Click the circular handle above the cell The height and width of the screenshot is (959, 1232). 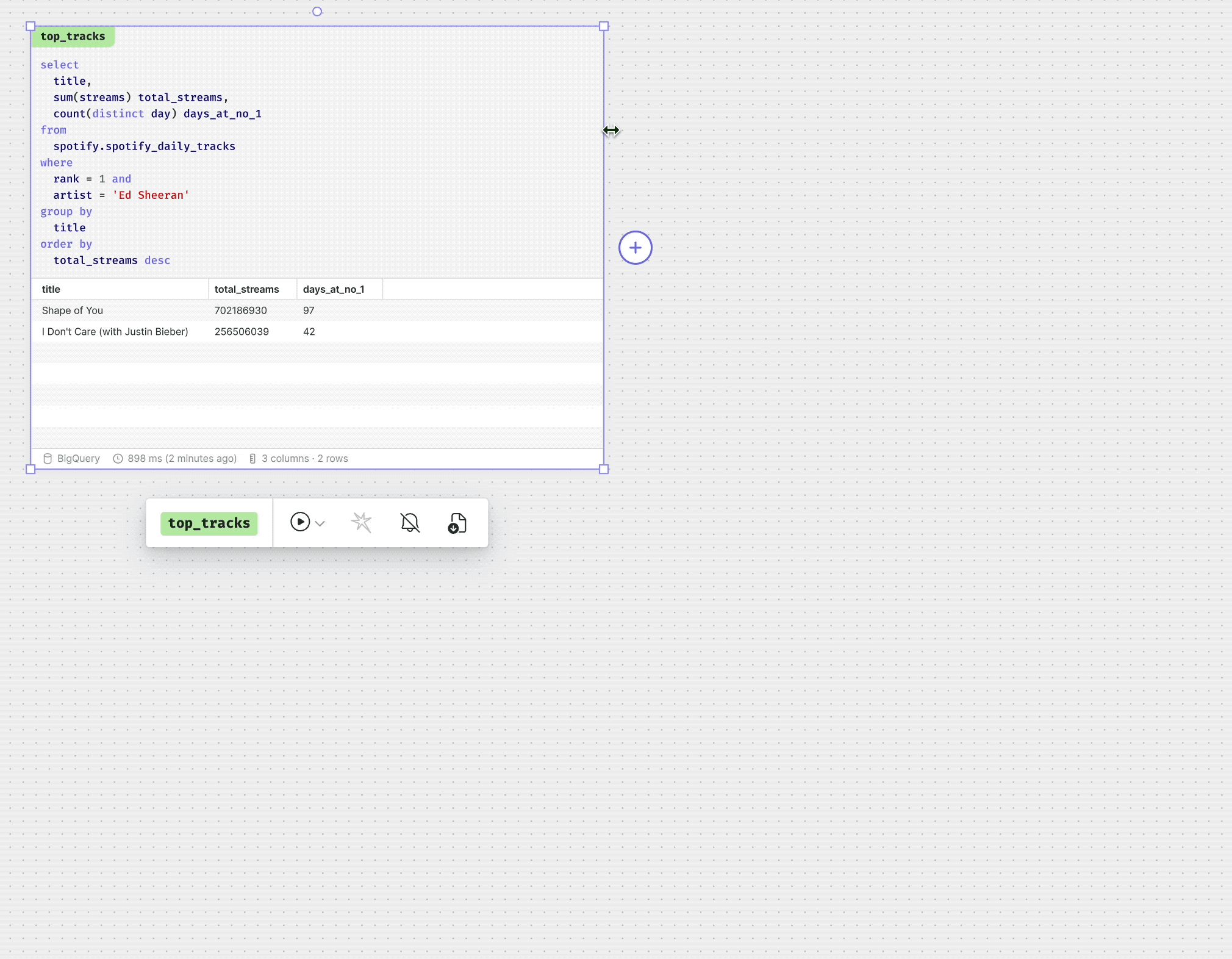pos(317,12)
